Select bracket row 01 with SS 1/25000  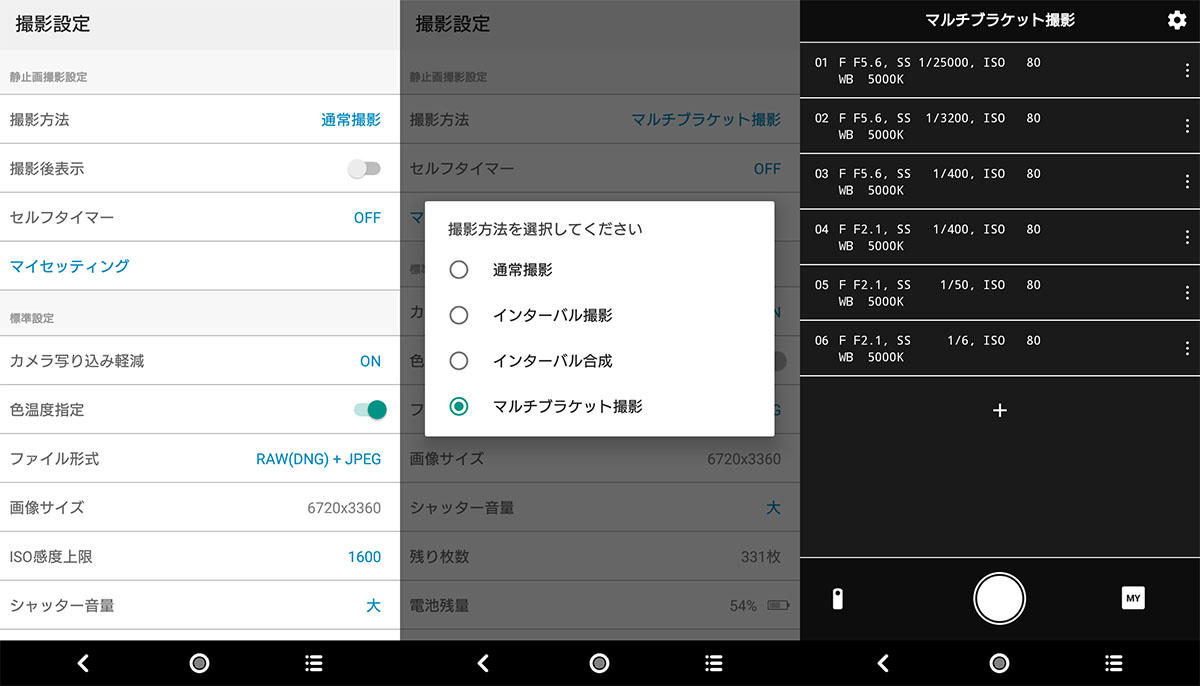(1000, 70)
